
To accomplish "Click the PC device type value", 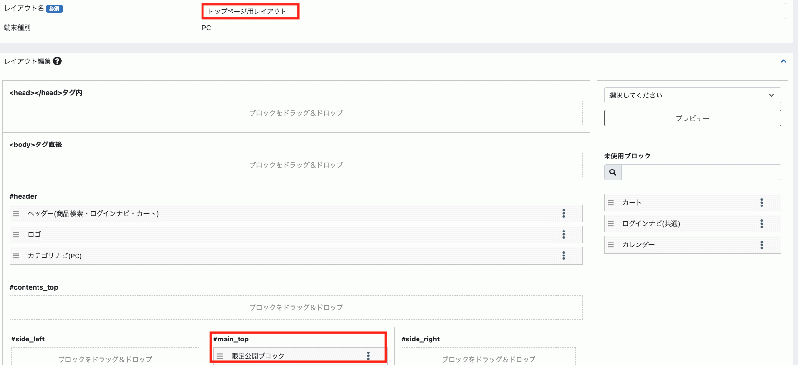I will 206,28.
